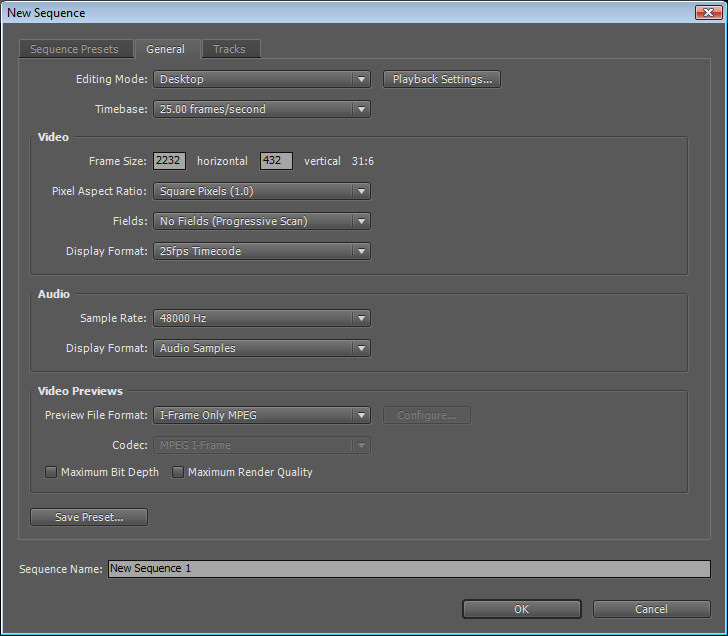This screenshot has width=728, height=636.
Task: Open the video Display Format timecode dropdown
Action: point(261,251)
